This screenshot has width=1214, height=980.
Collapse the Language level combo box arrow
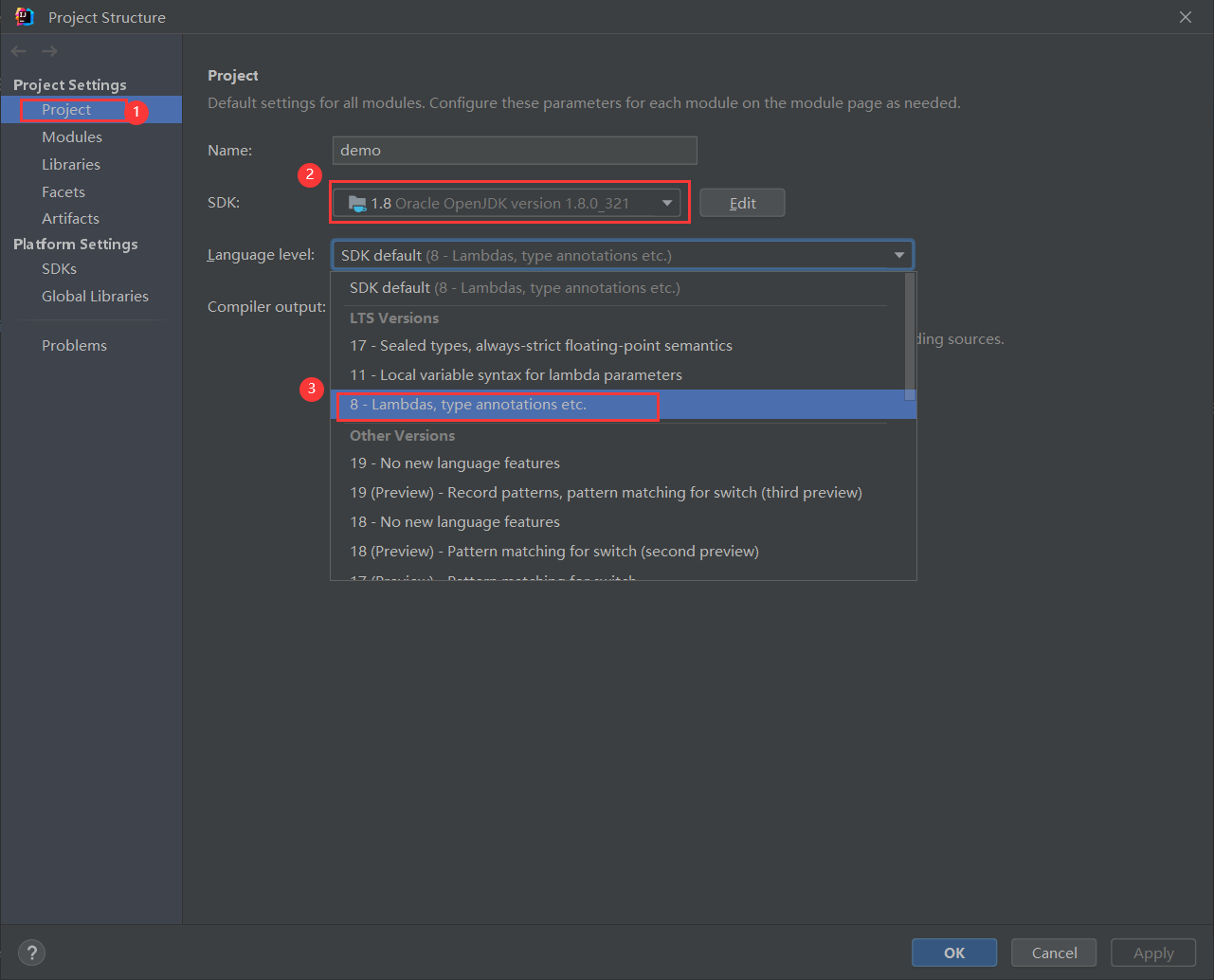(898, 255)
